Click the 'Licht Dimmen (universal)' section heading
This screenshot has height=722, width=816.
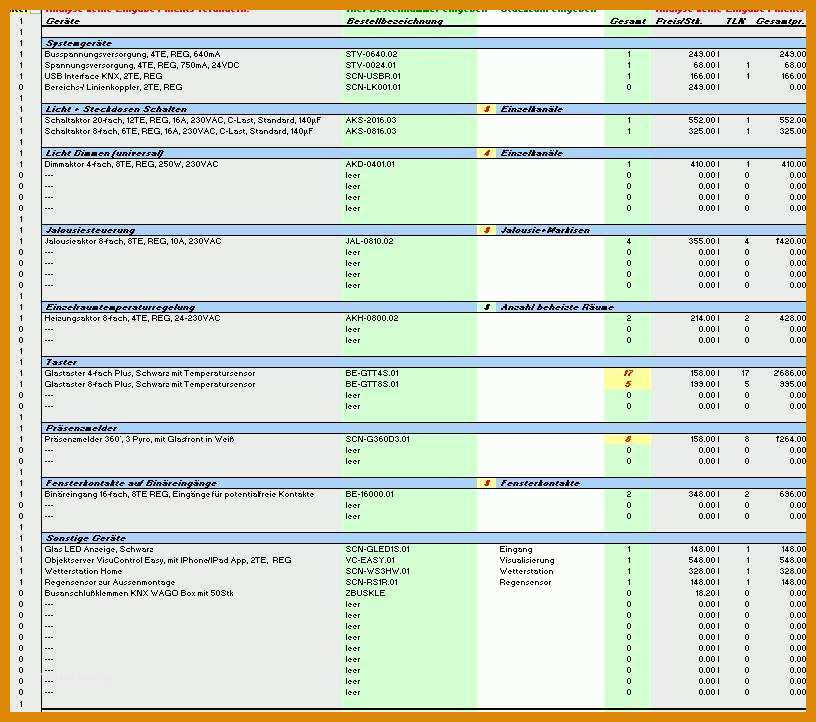pyautogui.click(x=104, y=153)
